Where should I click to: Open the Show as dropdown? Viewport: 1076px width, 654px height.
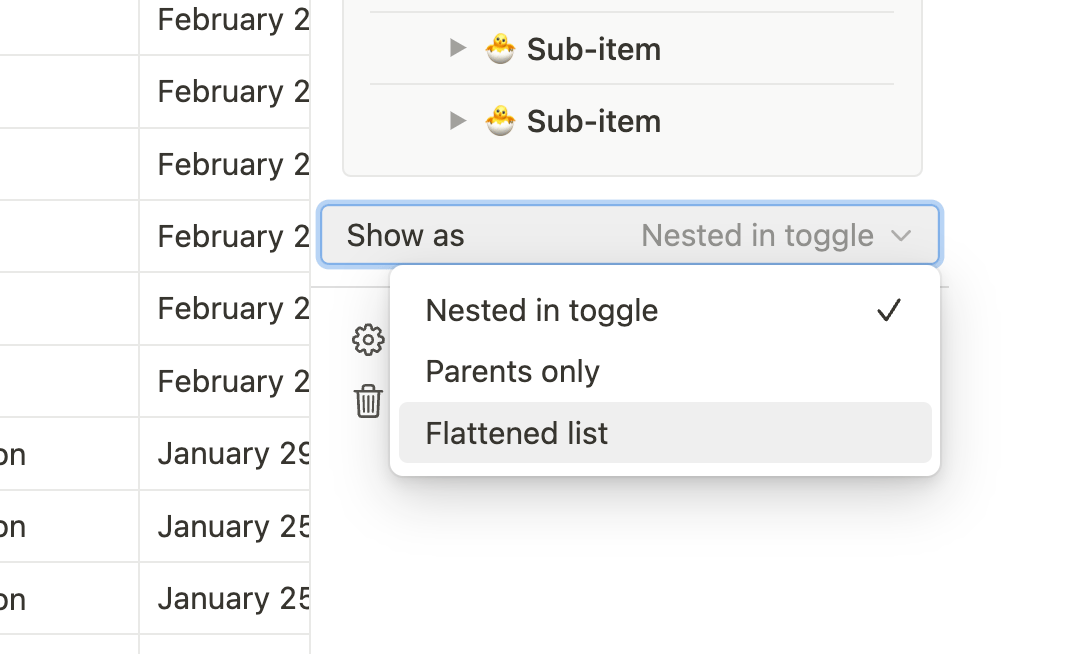[x=630, y=235]
